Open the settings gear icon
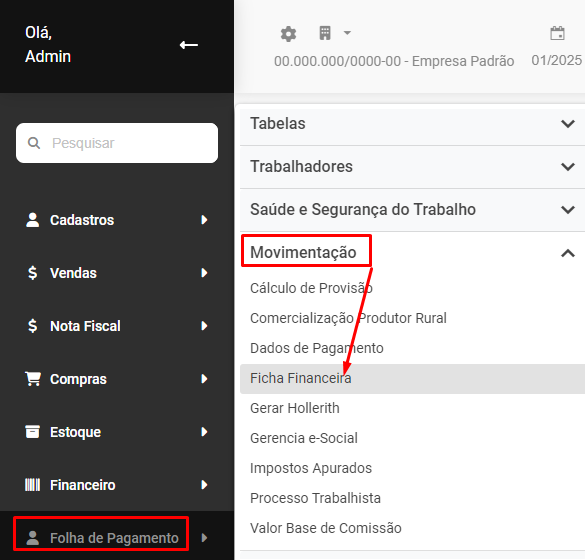The width and height of the screenshot is (585, 560). [x=288, y=34]
